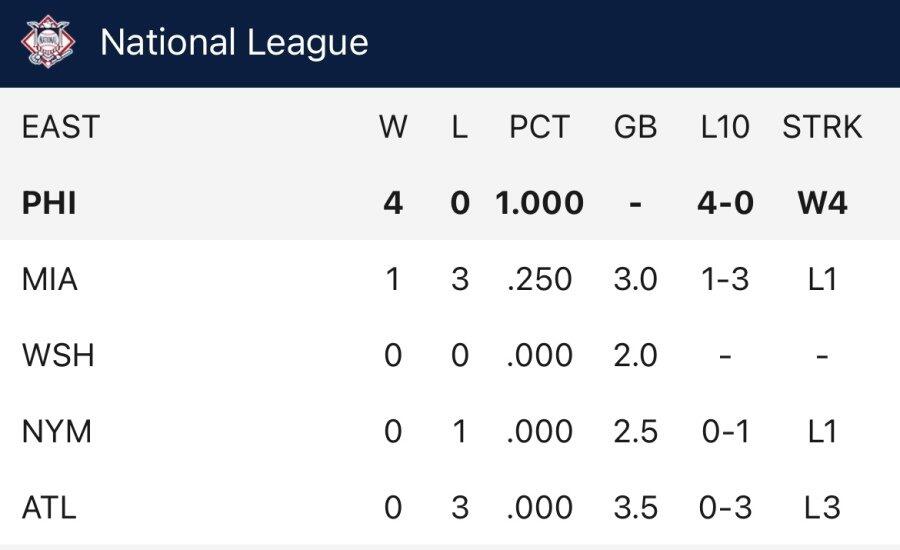Sort standings by L column header
The image size is (900, 550).
pos(460,128)
